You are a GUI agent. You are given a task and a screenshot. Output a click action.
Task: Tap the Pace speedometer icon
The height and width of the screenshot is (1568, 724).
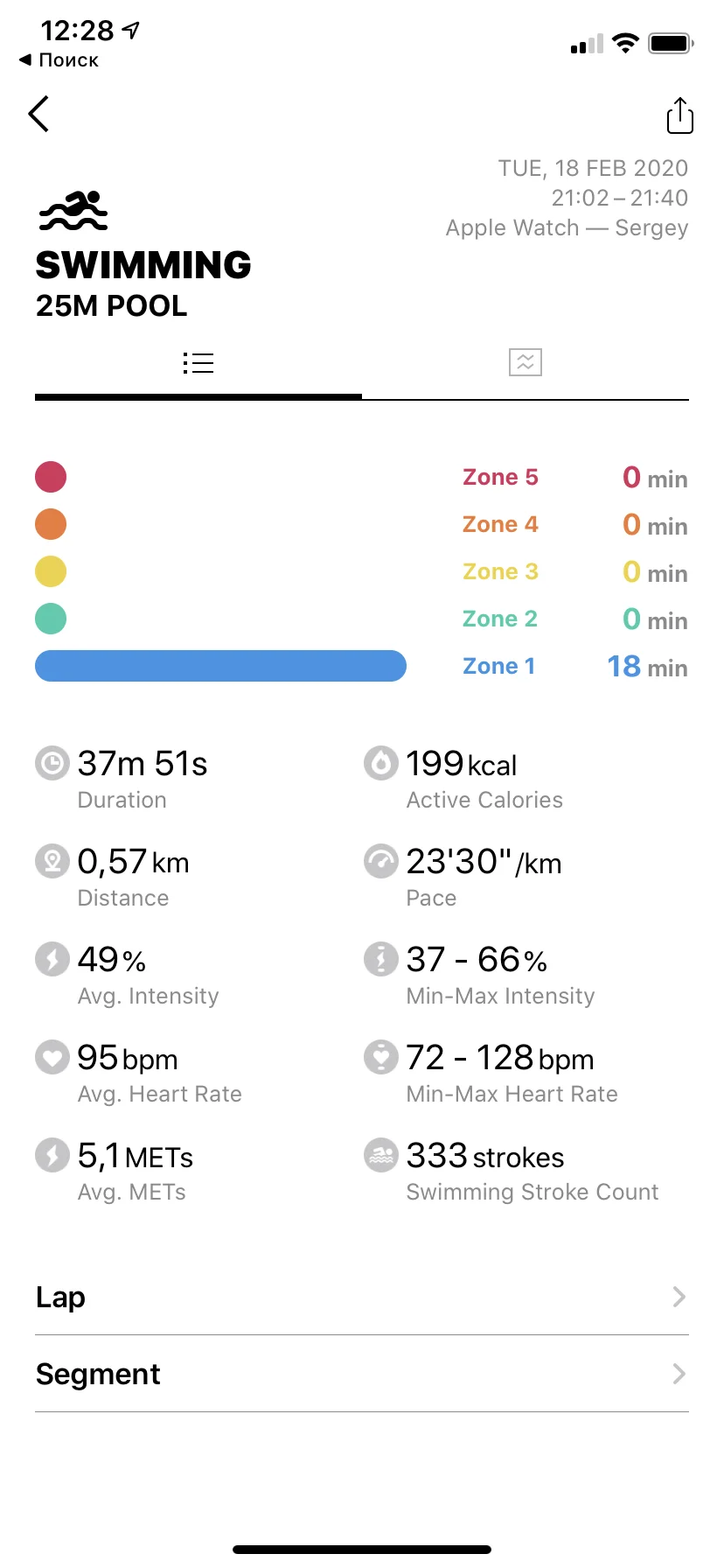click(x=381, y=861)
